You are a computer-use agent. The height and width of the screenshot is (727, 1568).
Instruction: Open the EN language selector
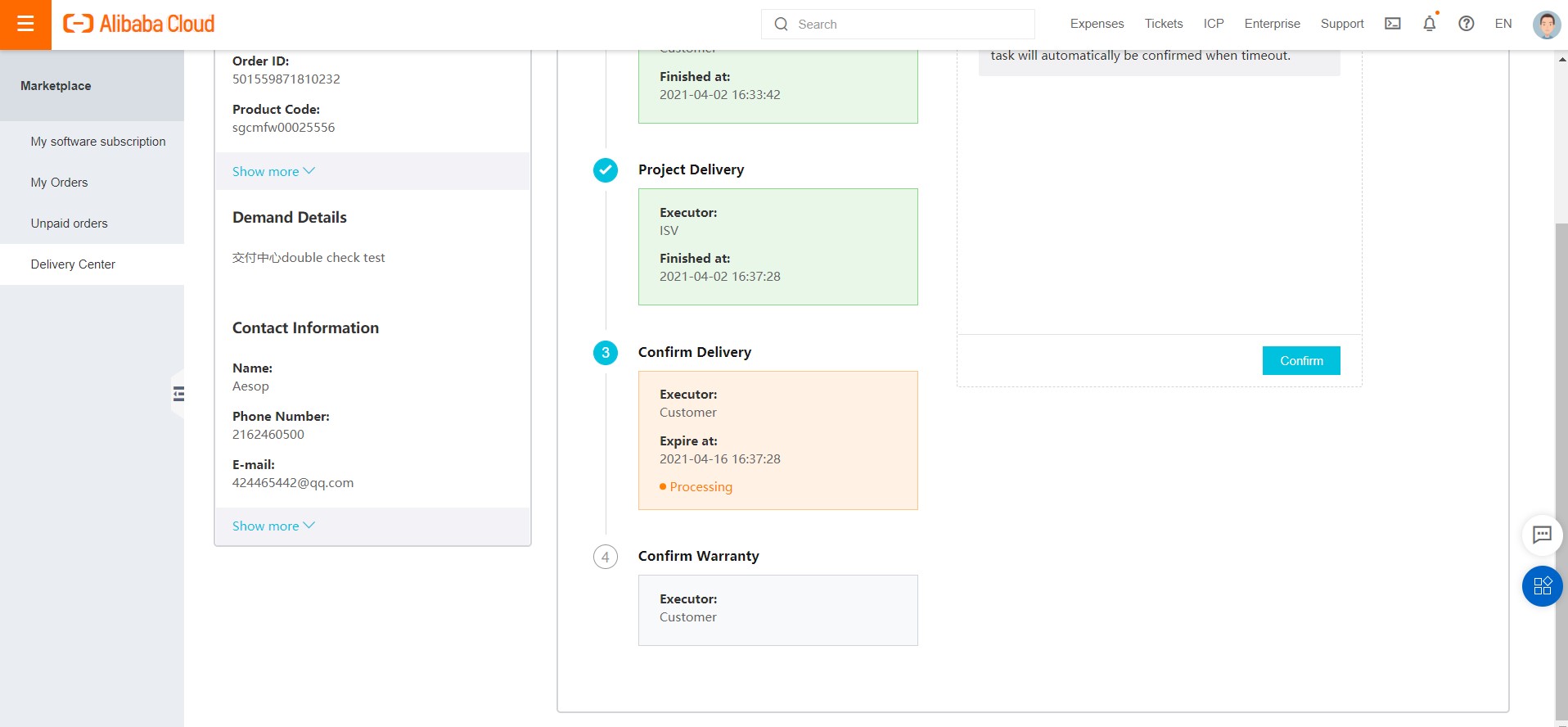[x=1503, y=24]
